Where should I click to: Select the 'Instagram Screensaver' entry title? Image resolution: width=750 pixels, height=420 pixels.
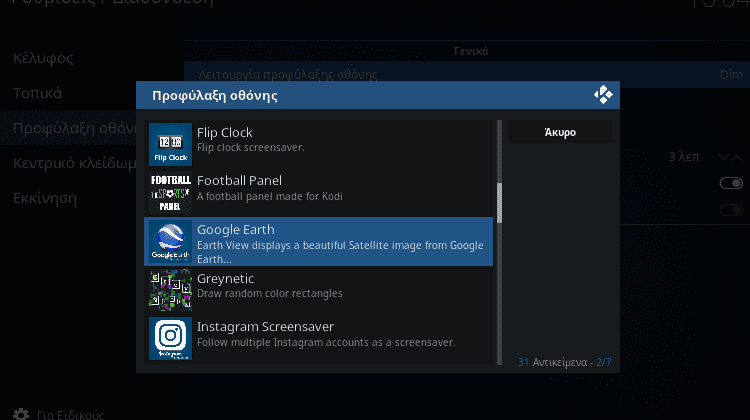click(x=265, y=327)
